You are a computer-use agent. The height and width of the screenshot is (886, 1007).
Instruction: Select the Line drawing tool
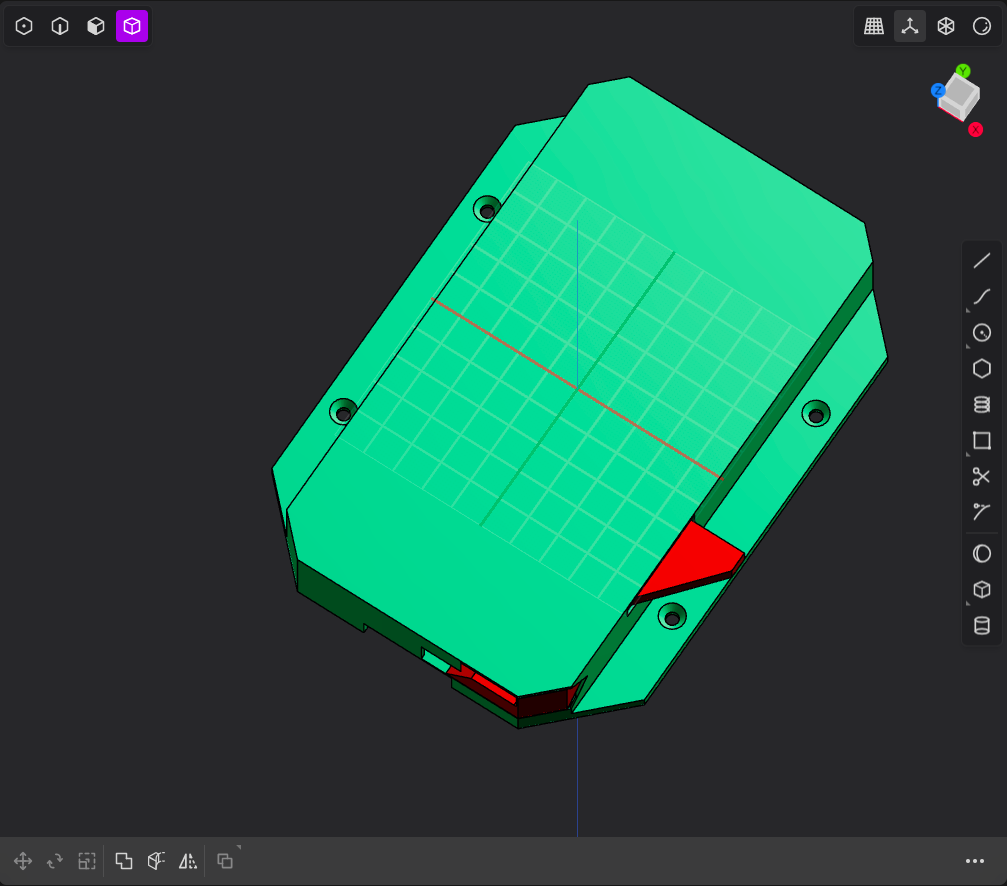click(981, 261)
